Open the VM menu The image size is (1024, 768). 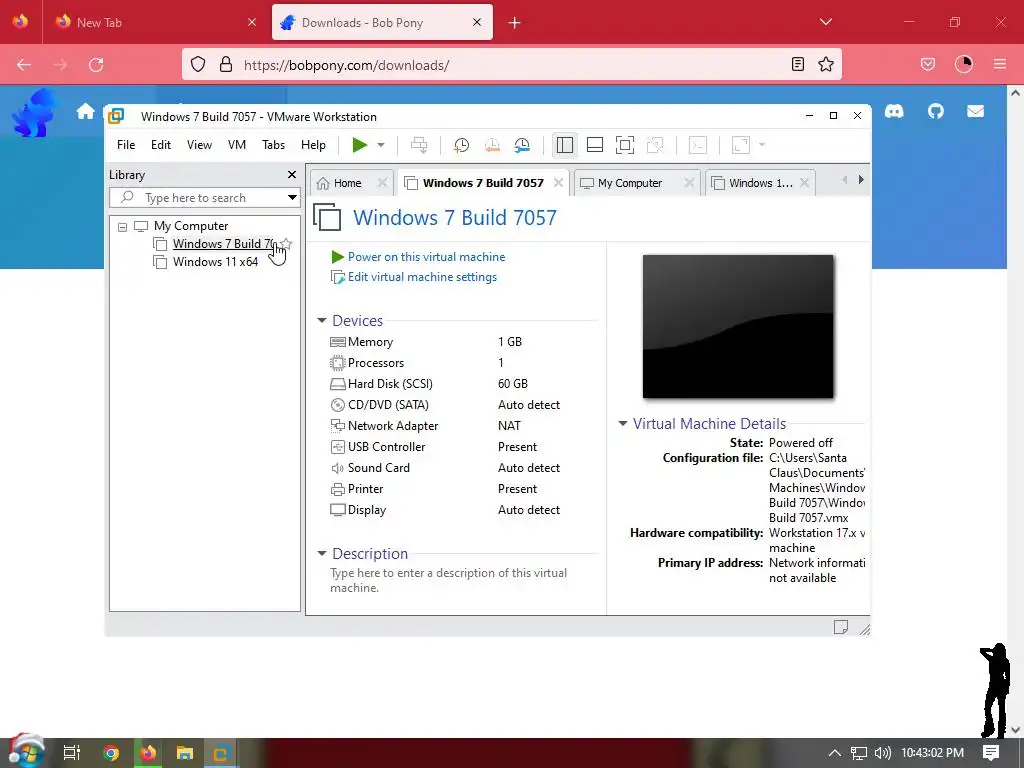click(x=236, y=145)
